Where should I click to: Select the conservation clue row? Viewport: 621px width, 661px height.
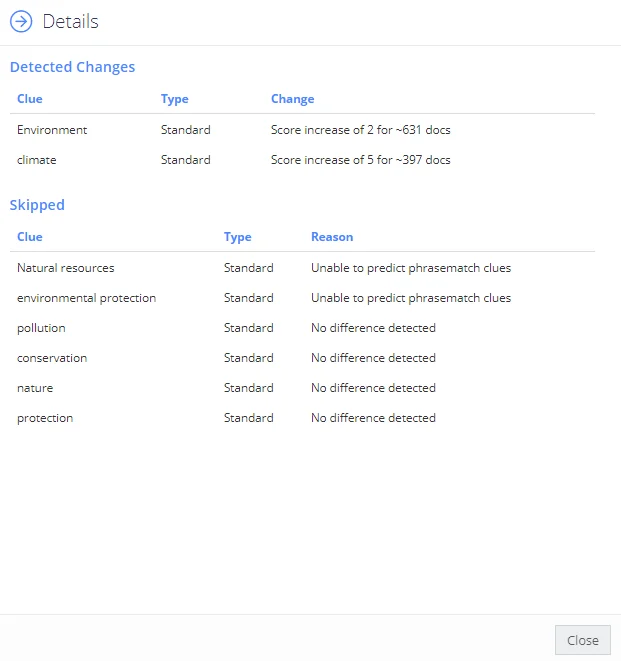[x=302, y=358]
